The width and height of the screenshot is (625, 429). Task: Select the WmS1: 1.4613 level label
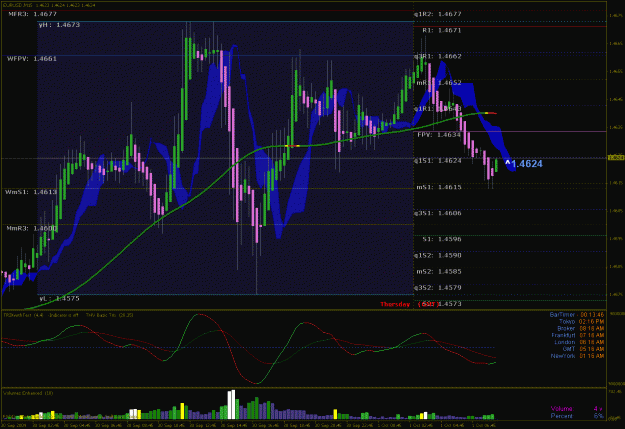click(31, 192)
